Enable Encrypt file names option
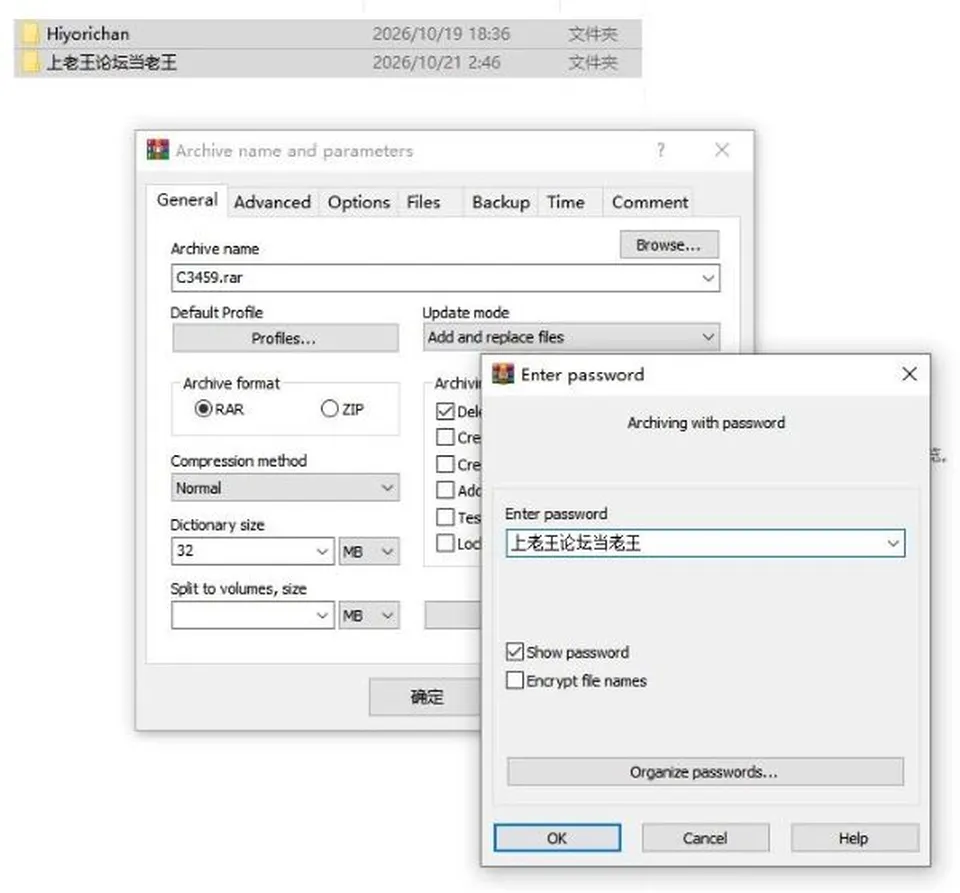This screenshot has width=960, height=893. pos(515,680)
